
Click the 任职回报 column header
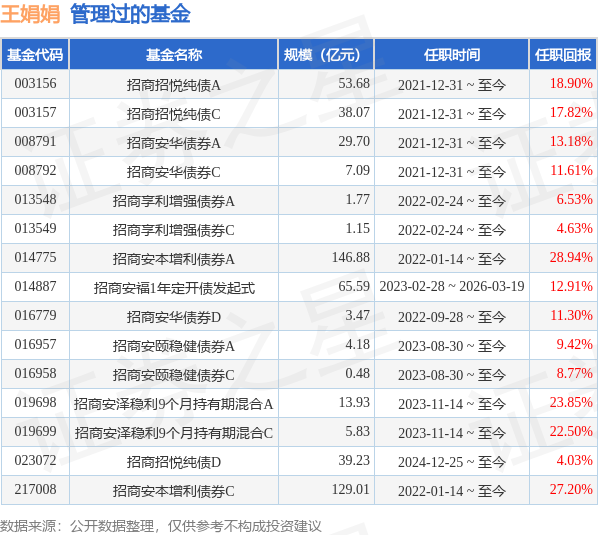coord(563,55)
